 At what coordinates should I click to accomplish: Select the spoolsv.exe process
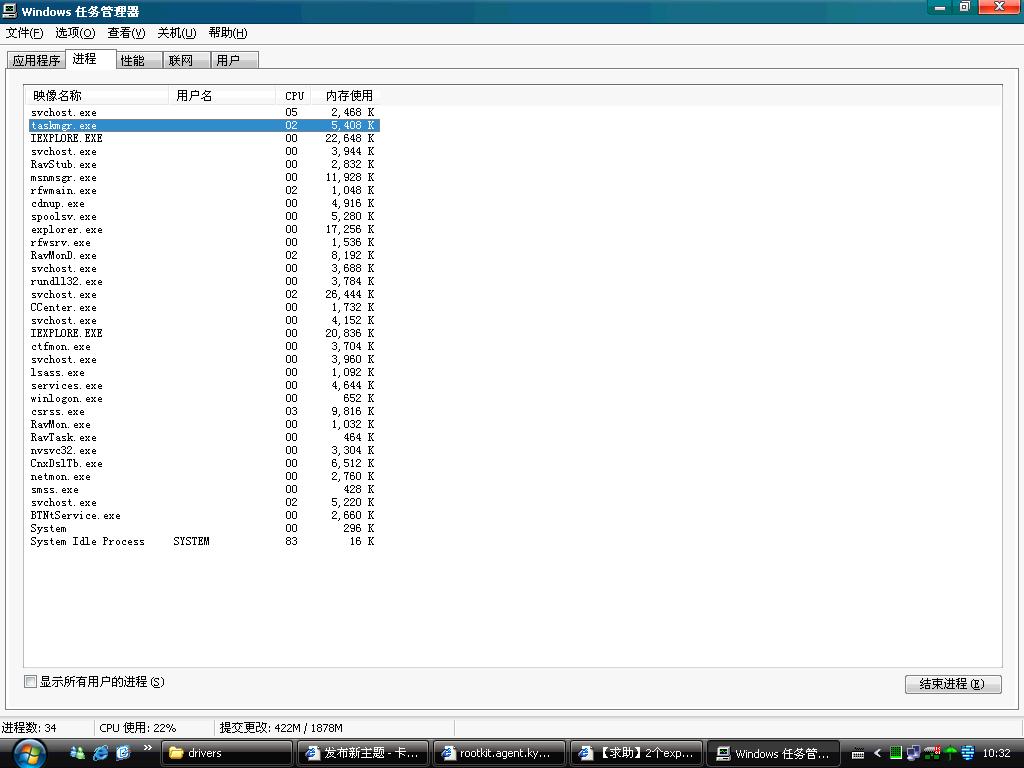point(204,216)
